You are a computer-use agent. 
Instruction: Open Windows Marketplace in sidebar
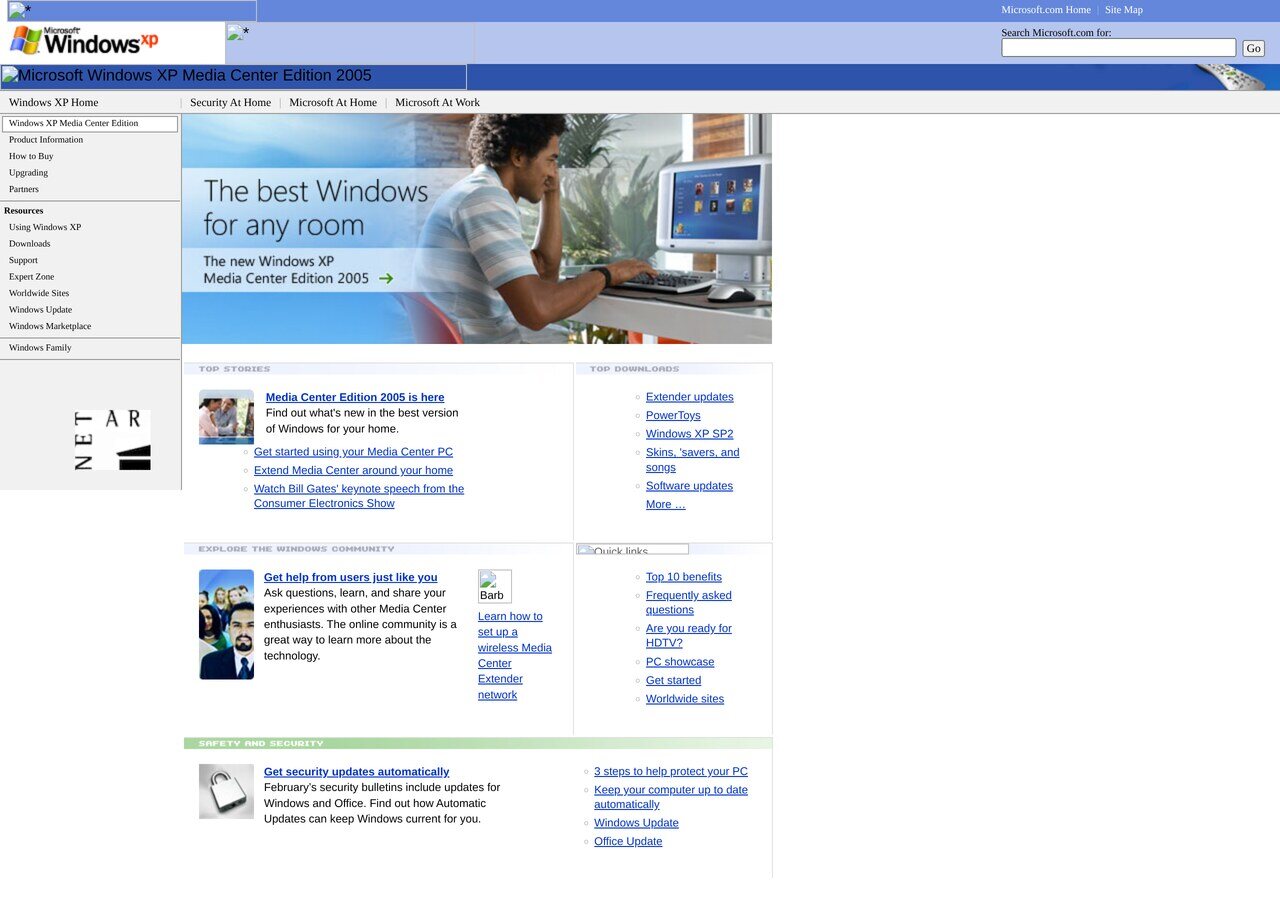point(50,326)
